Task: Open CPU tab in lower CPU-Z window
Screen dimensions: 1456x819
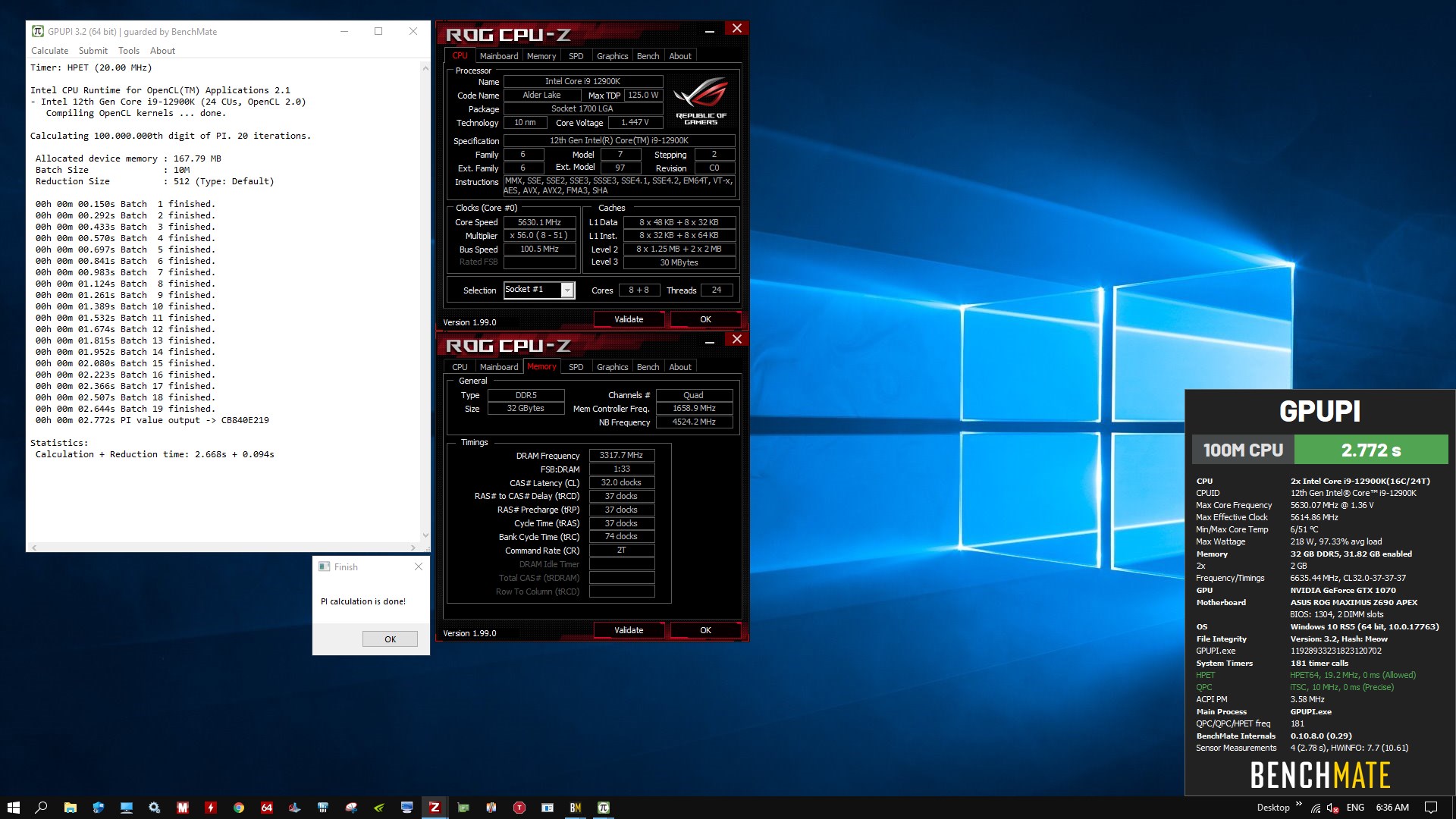Action: coord(460,367)
